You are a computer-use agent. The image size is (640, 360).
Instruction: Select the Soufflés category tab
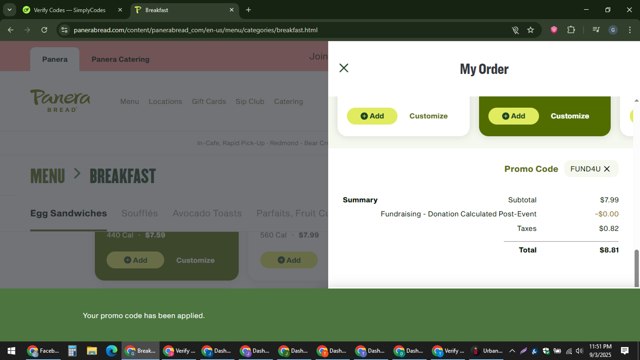140,213
